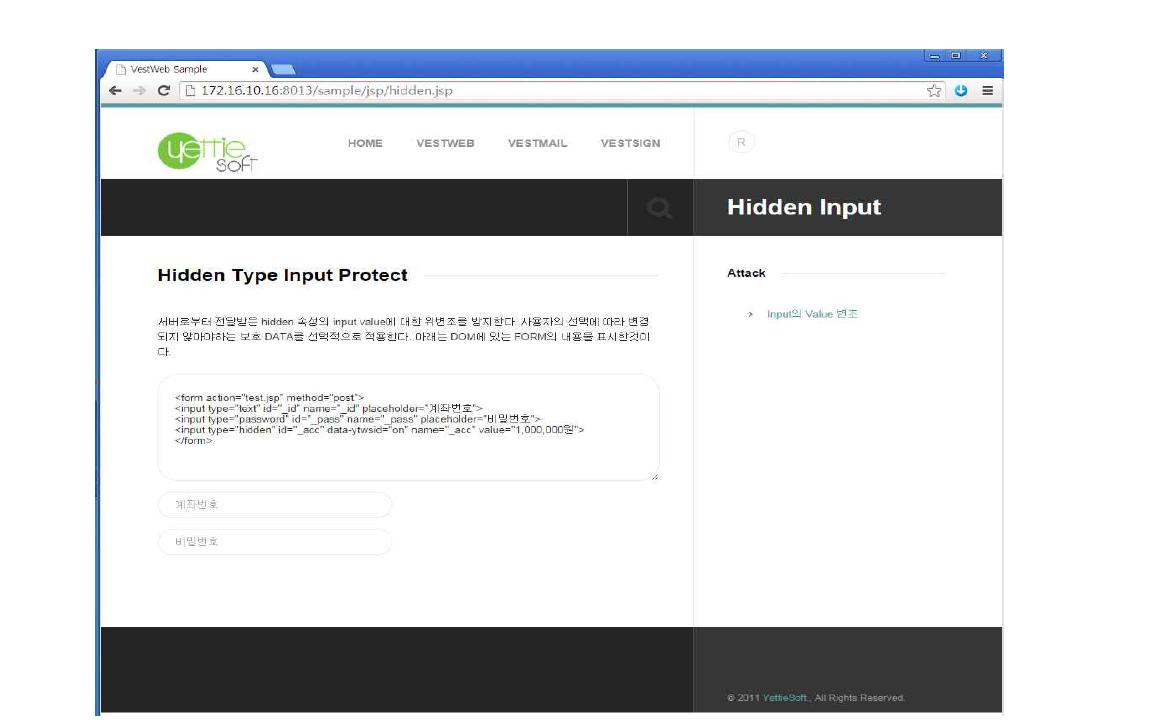
Task: Reload the hidden.jsp page
Action: [x=164, y=90]
